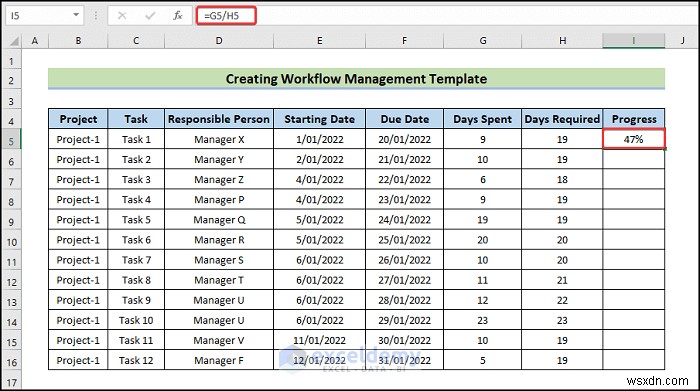Select the 'Task 10' cell
The width and height of the screenshot is (700, 391).
[136, 320]
